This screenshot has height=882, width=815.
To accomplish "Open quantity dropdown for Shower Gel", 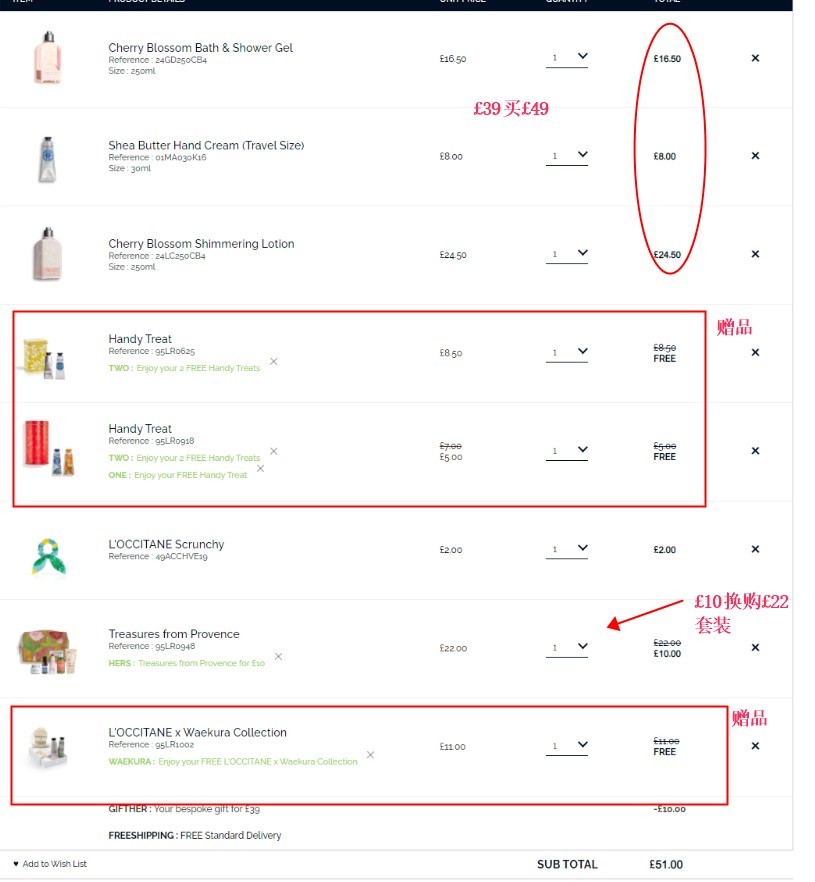I will pyautogui.click(x=566, y=57).
